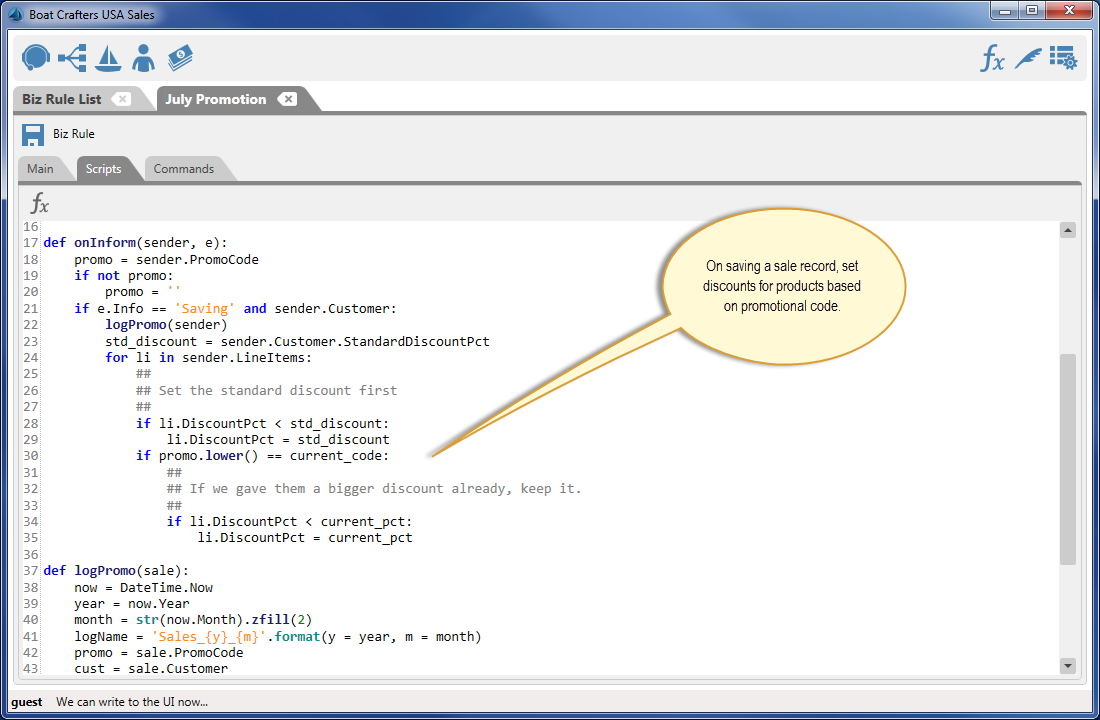
Task: Click the comment about keeping a bigger discount
Action: point(374,488)
